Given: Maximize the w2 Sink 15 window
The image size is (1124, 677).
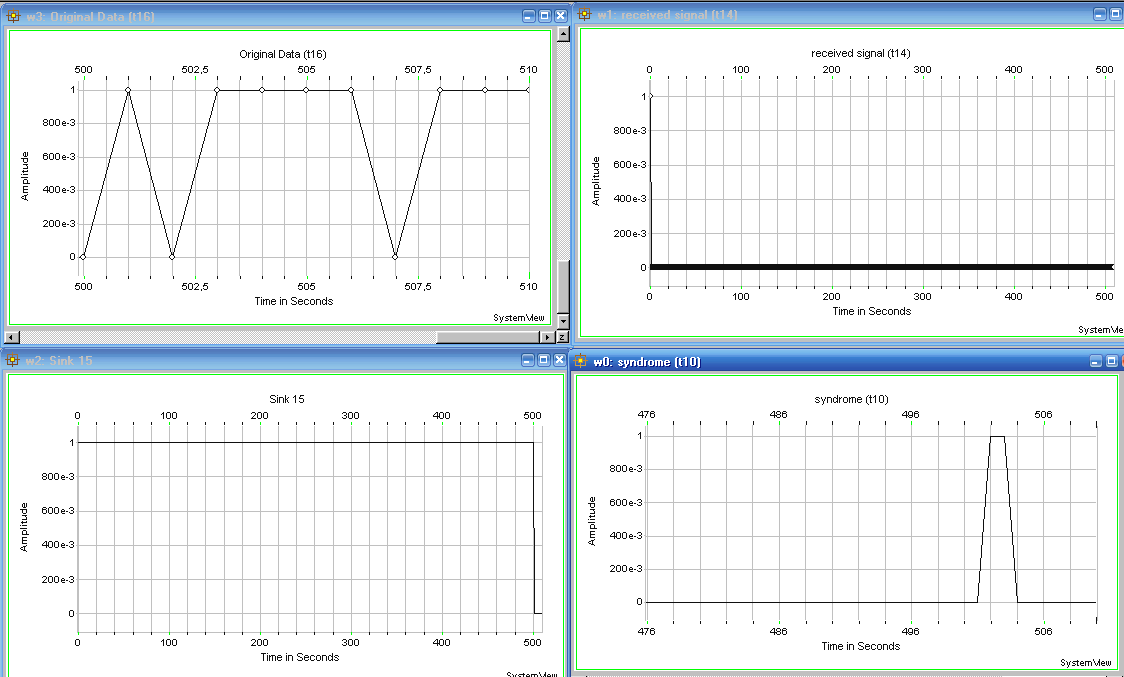Looking at the screenshot, I should pyautogui.click(x=544, y=360).
